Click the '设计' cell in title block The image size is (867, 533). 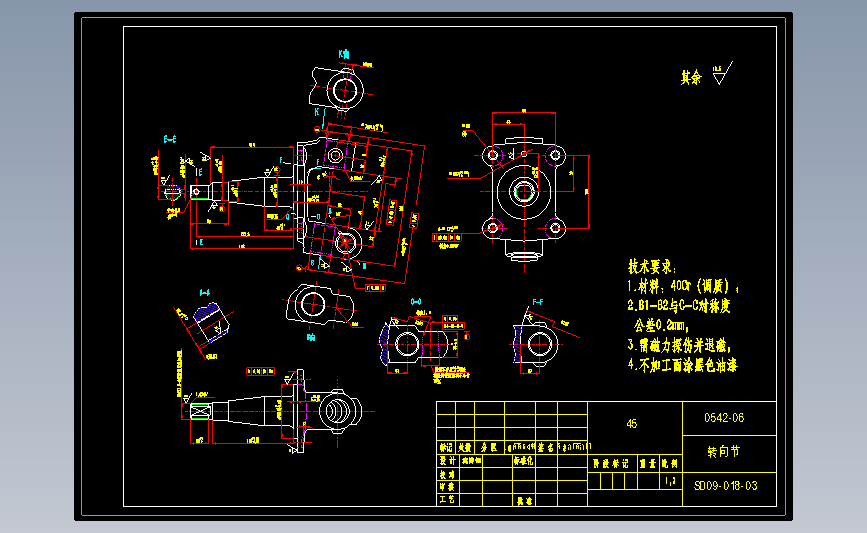pyautogui.click(x=447, y=461)
